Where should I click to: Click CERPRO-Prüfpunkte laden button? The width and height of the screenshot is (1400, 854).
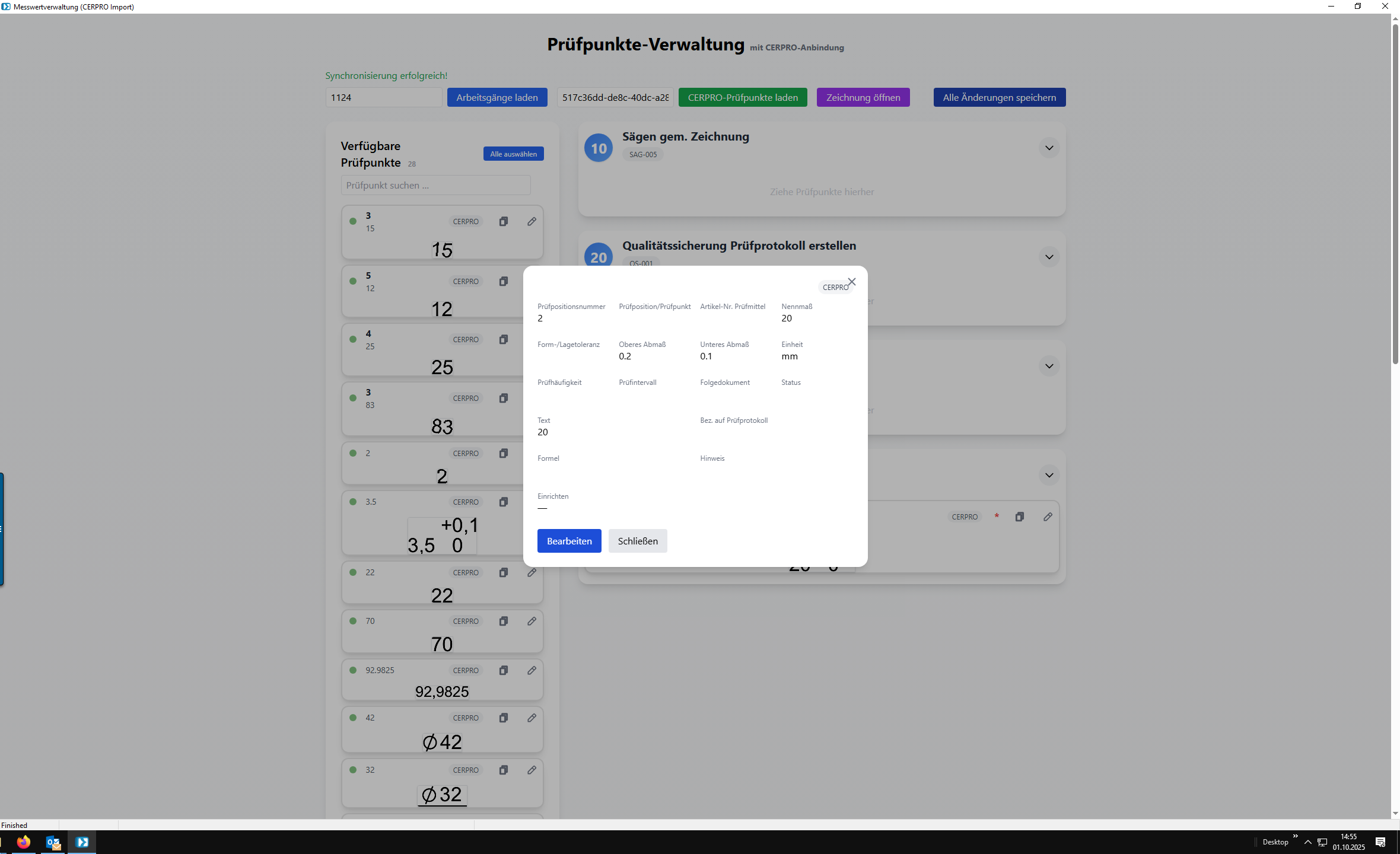743,97
